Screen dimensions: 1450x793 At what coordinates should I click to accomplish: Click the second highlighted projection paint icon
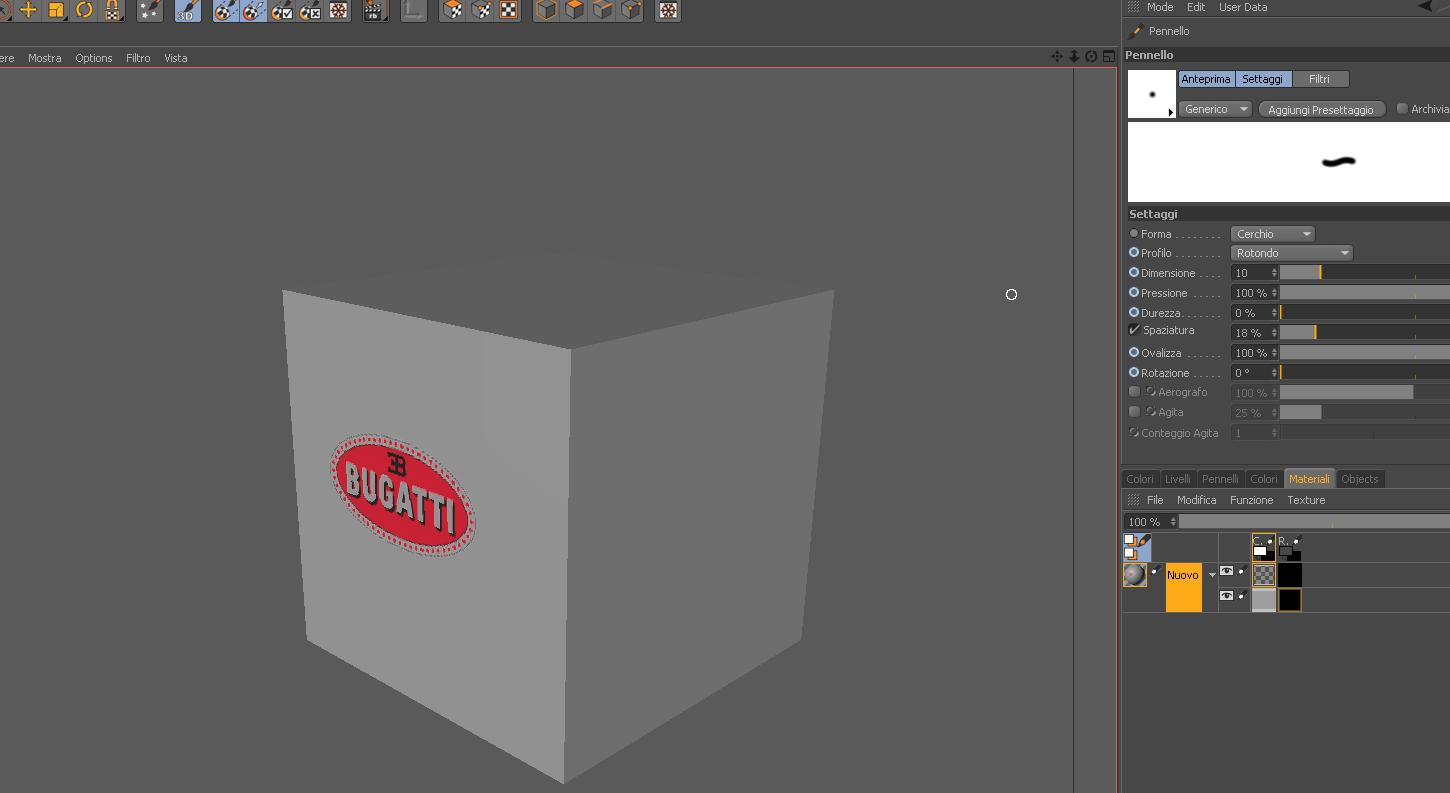(x=254, y=10)
